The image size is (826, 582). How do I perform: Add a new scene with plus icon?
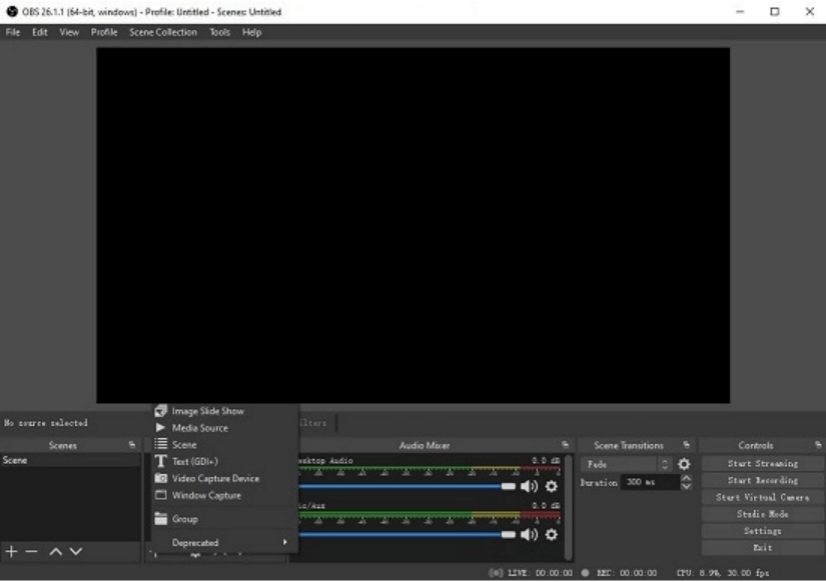click(x=12, y=551)
